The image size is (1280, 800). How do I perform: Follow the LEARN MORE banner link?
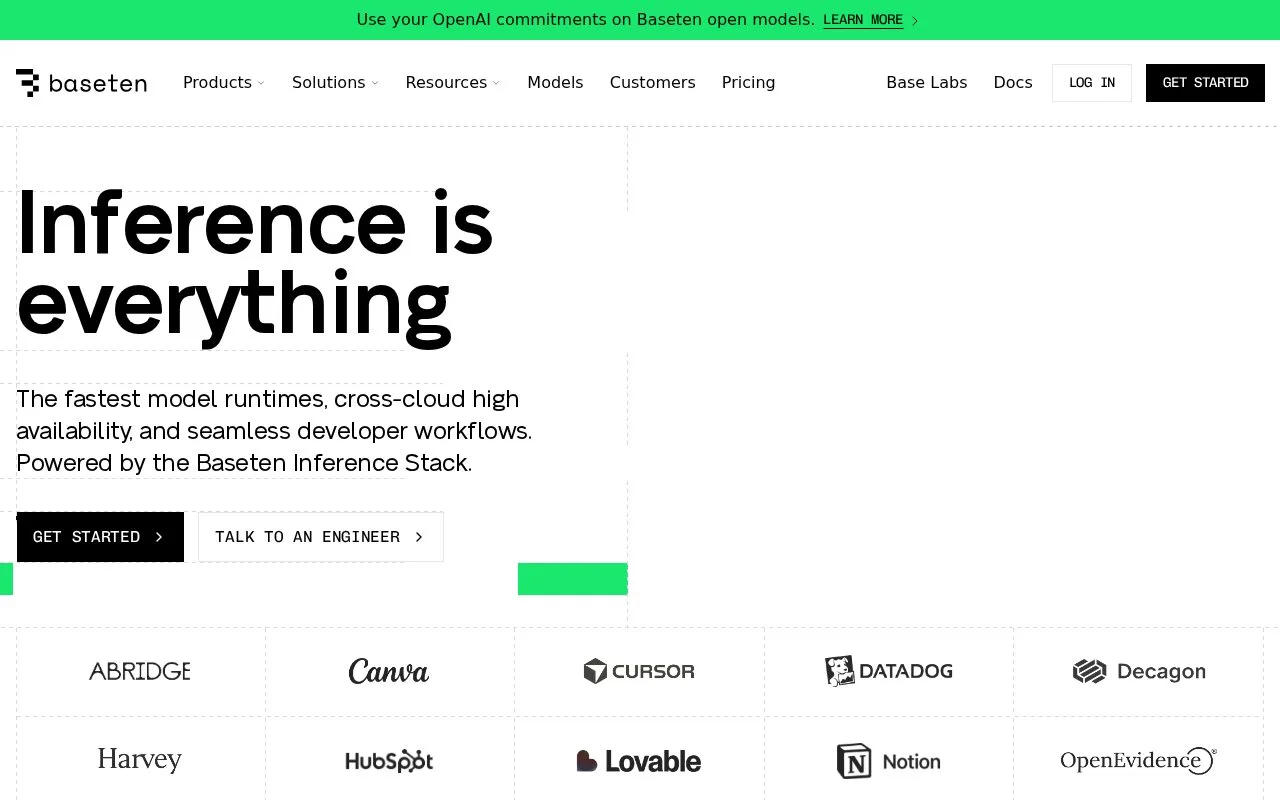[x=870, y=20]
